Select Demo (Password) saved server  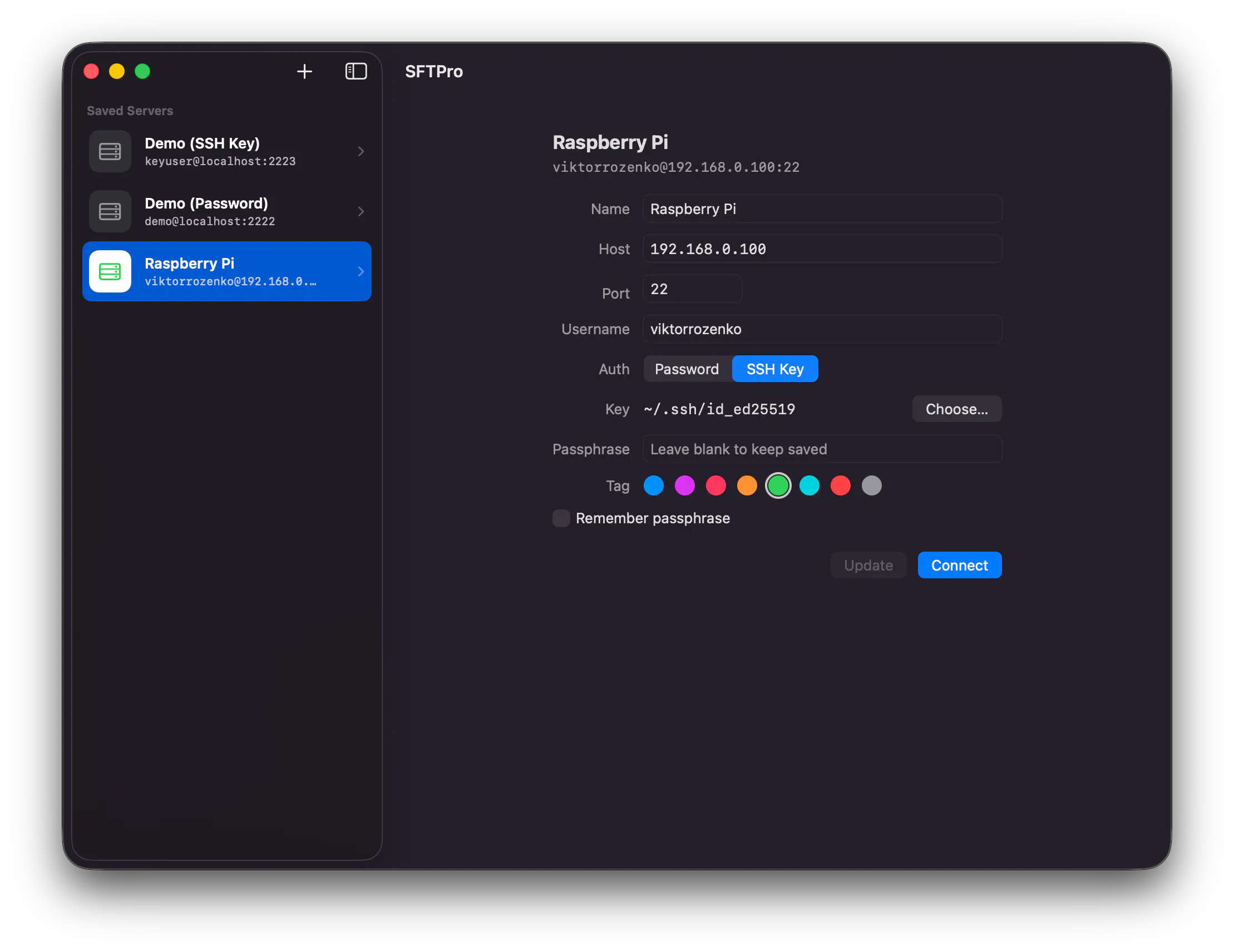(226, 211)
